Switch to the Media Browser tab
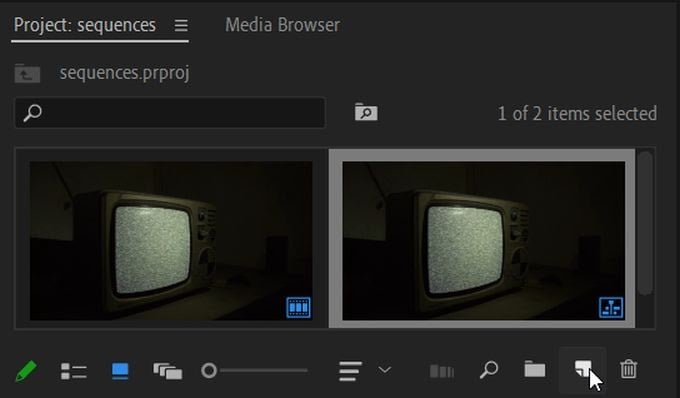Image resolution: width=680 pixels, height=398 pixels. click(x=282, y=25)
